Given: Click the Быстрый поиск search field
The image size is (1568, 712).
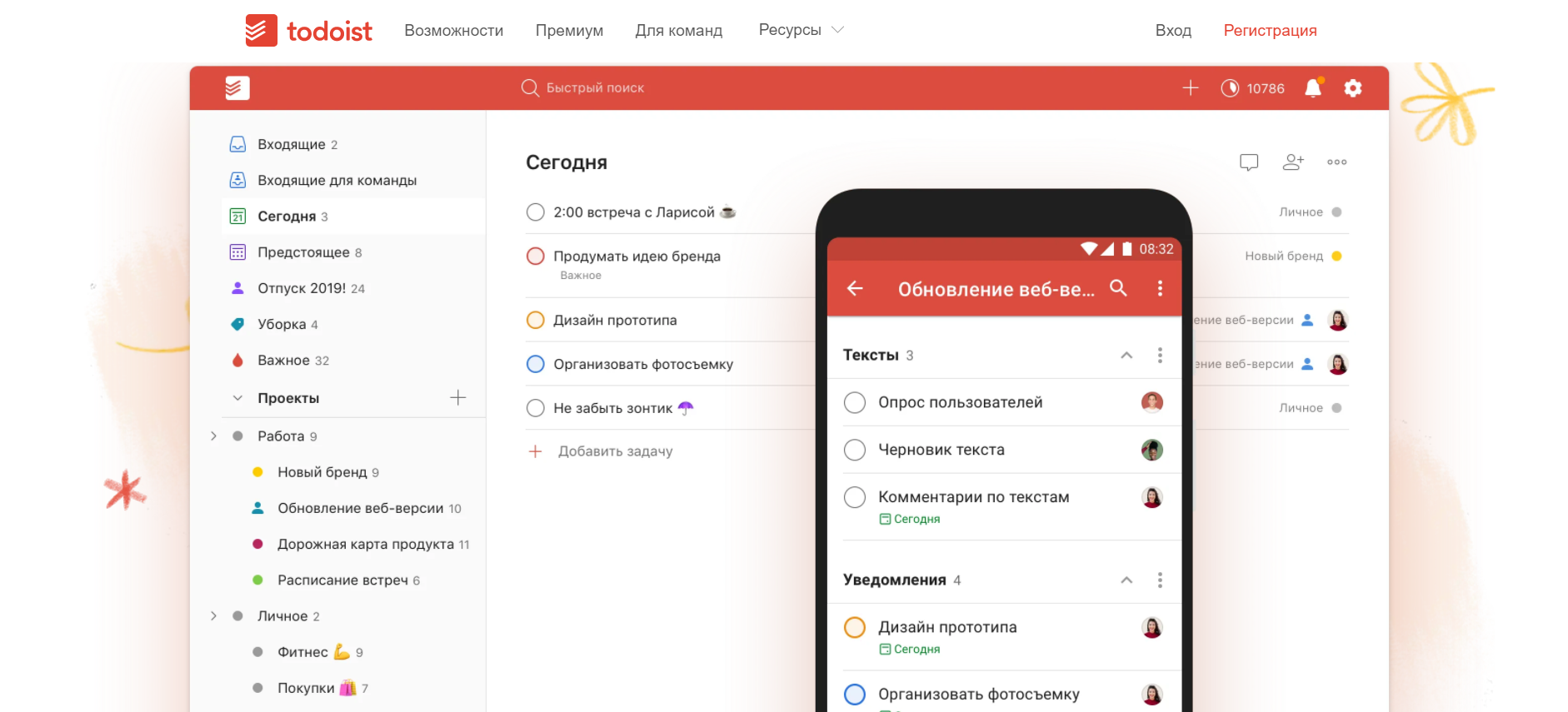Looking at the screenshot, I should [583, 87].
